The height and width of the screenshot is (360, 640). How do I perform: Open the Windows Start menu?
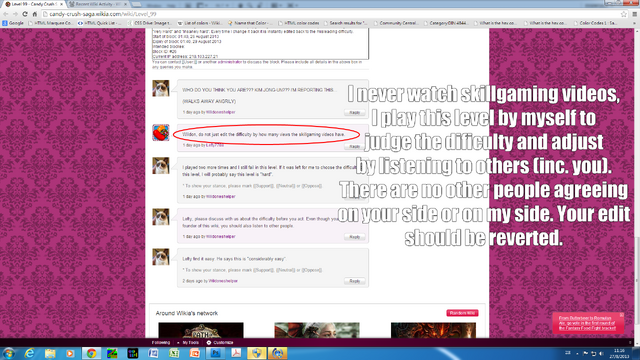tap(9, 353)
